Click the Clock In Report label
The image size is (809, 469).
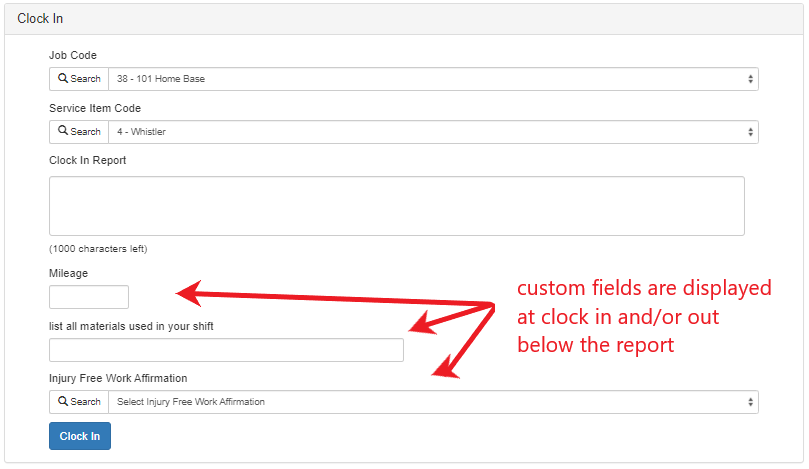pyautogui.click(x=88, y=160)
